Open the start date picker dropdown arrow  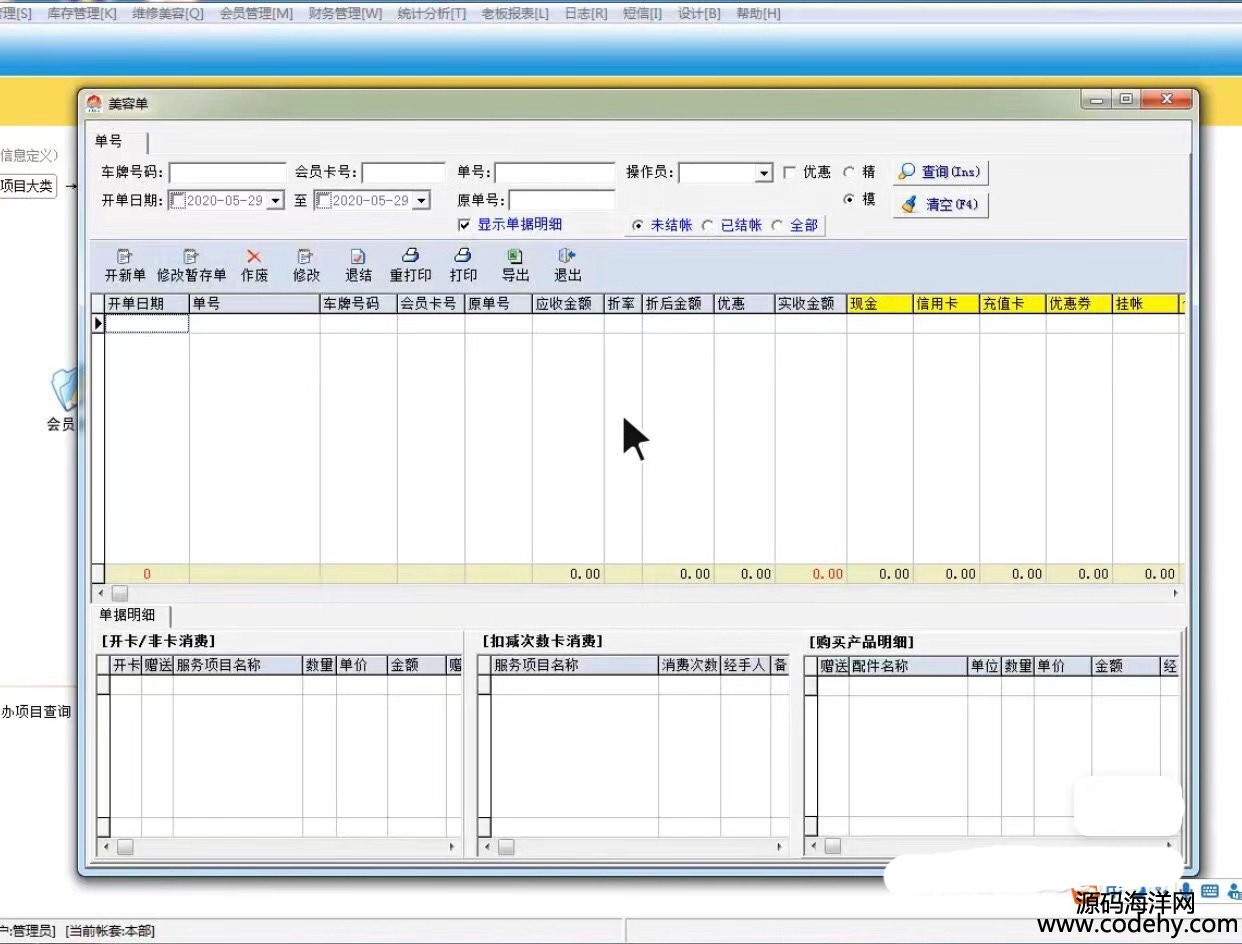(x=276, y=201)
